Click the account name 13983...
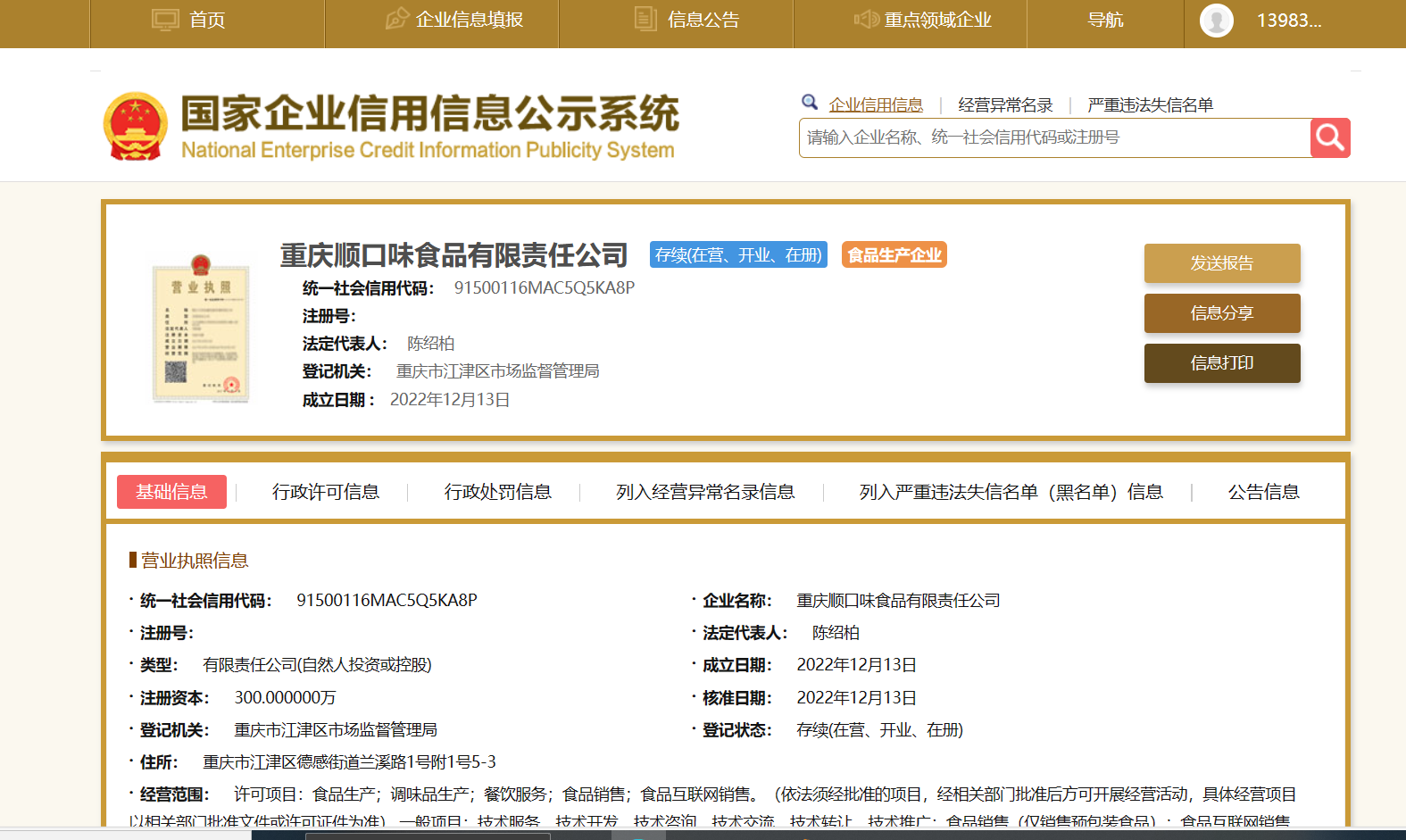This screenshot has width=1406, height=840. 1289,21
